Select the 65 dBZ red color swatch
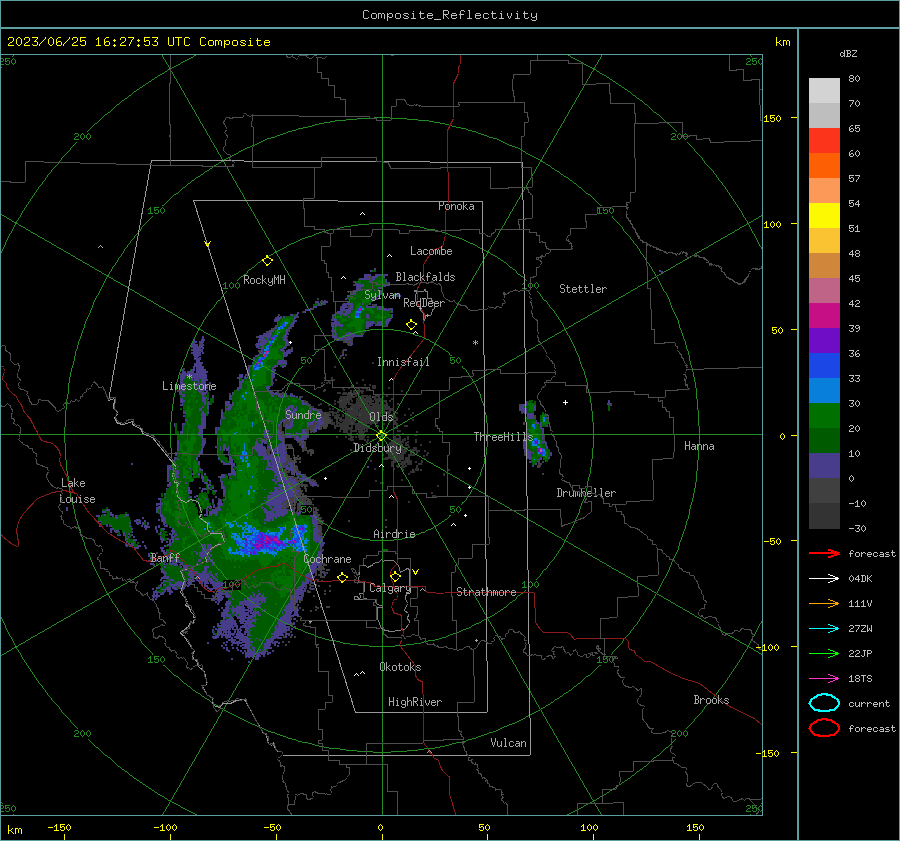900x841 pixels. pyautogui.click(x=824, y=141)
